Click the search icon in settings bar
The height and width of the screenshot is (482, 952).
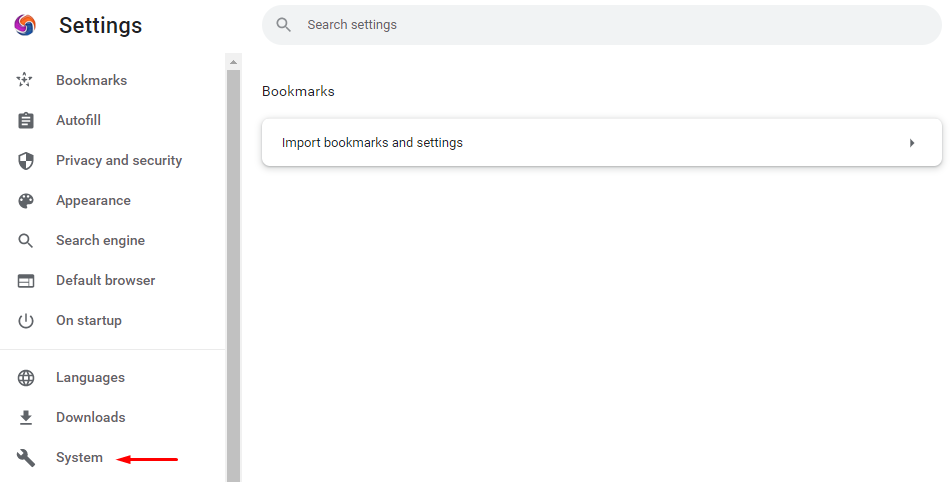(x=284, y=25)
